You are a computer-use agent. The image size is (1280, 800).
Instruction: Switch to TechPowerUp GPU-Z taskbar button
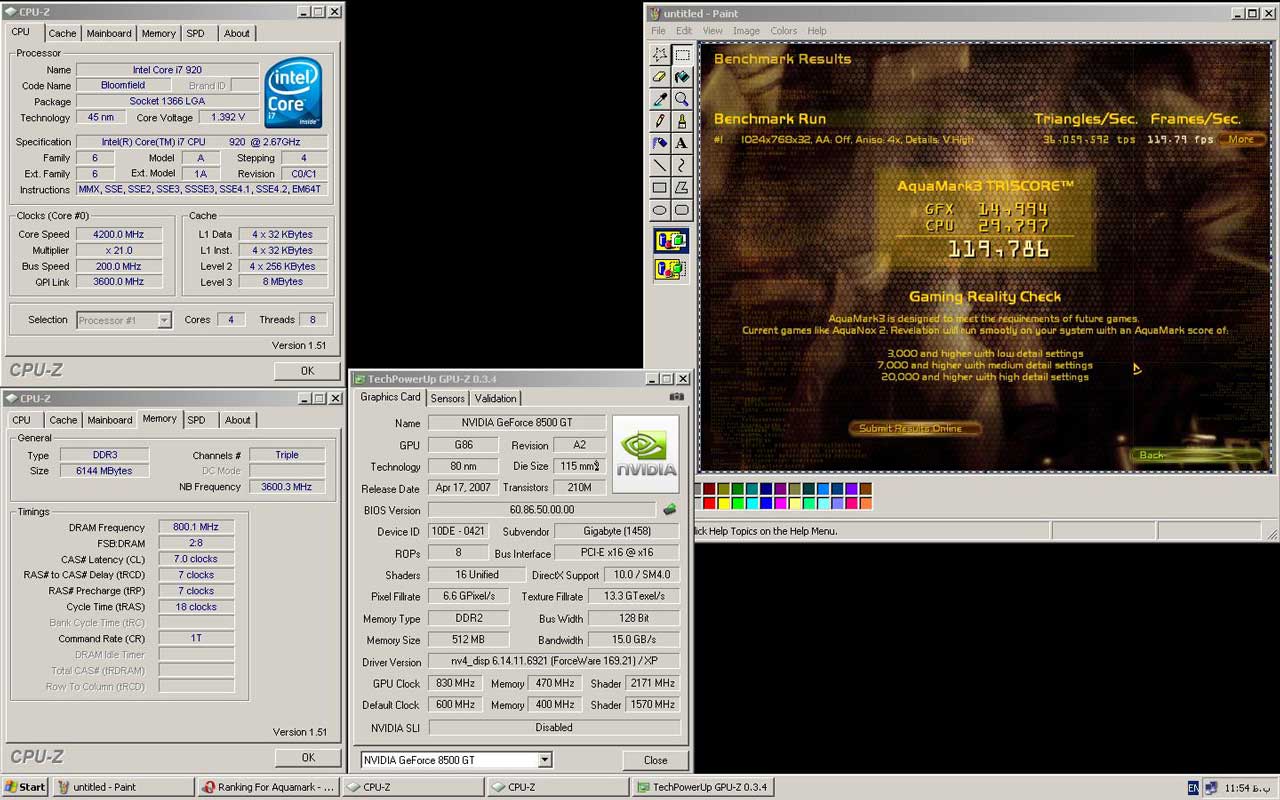(x=702, y=787)
